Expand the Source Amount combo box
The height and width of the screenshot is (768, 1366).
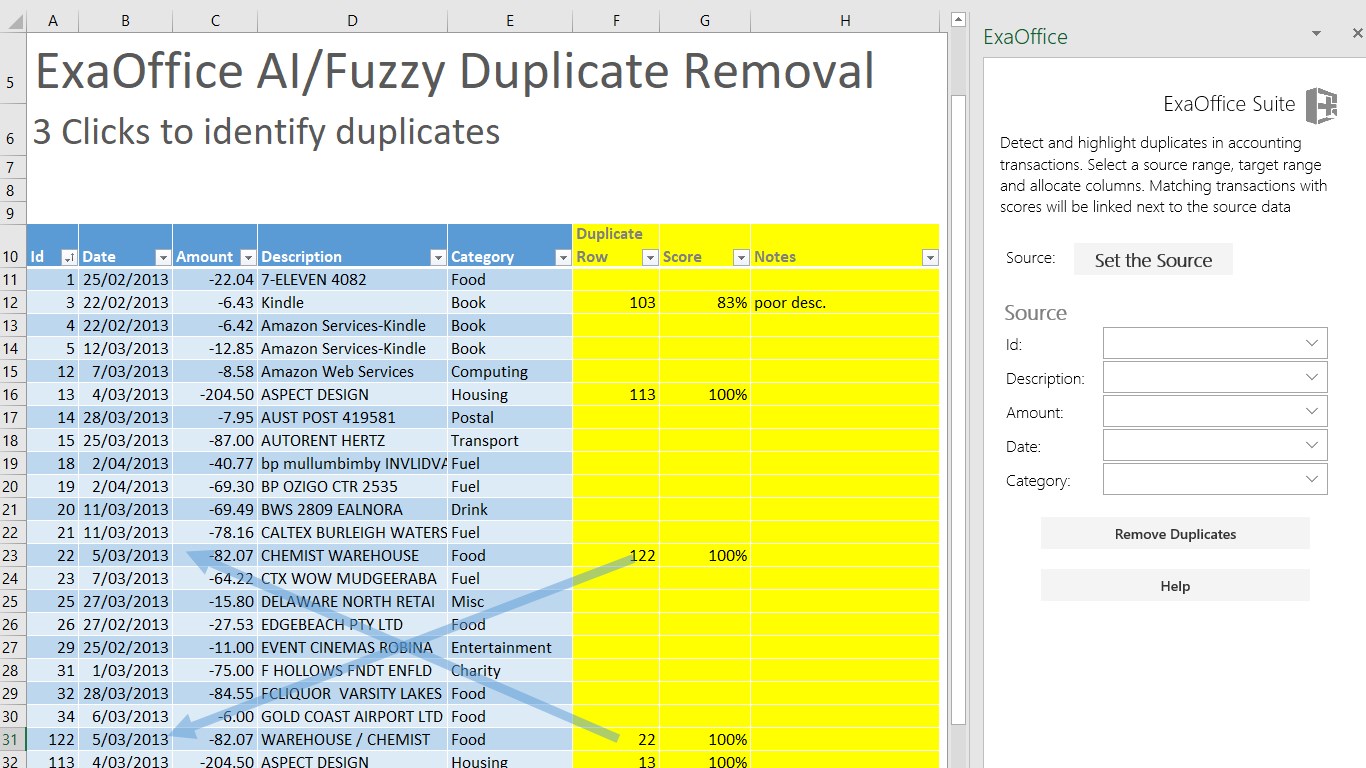1312,411
